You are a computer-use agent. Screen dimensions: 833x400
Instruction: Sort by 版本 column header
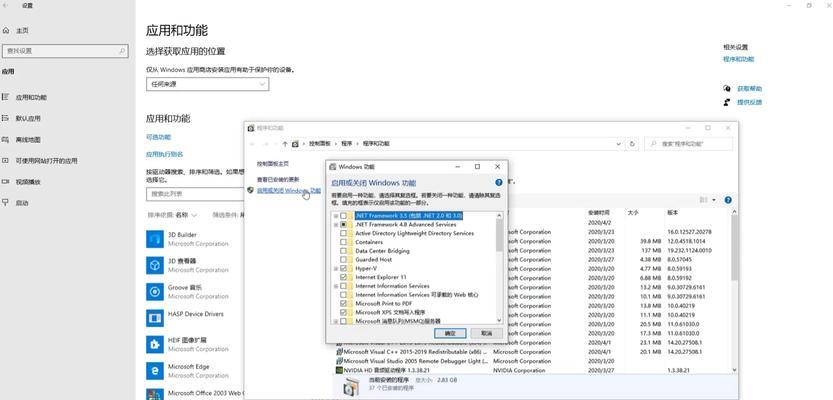click(x=673, y=212)
